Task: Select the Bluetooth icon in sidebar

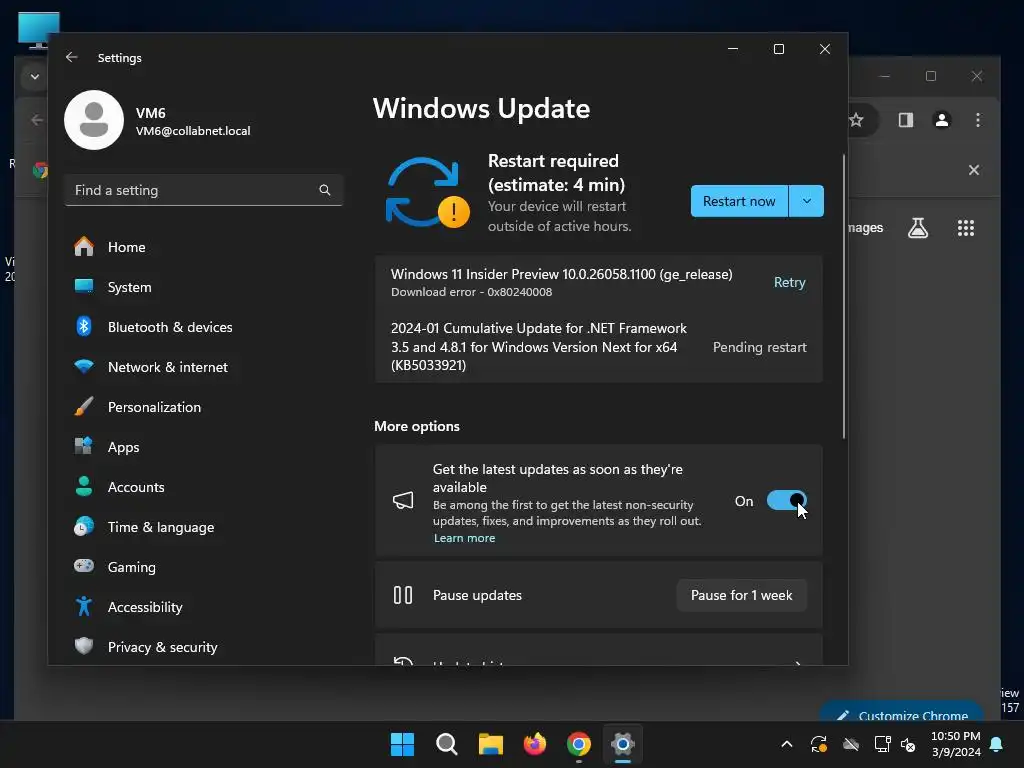Action: click(x=84, y=327)
